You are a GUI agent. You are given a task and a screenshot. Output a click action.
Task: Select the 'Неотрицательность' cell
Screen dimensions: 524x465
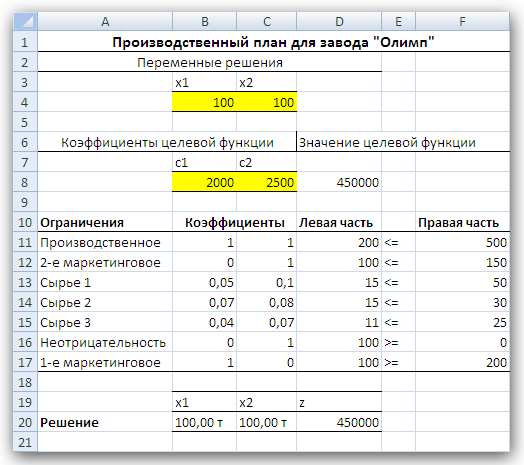pyautogui.click(x=105, y=342)
